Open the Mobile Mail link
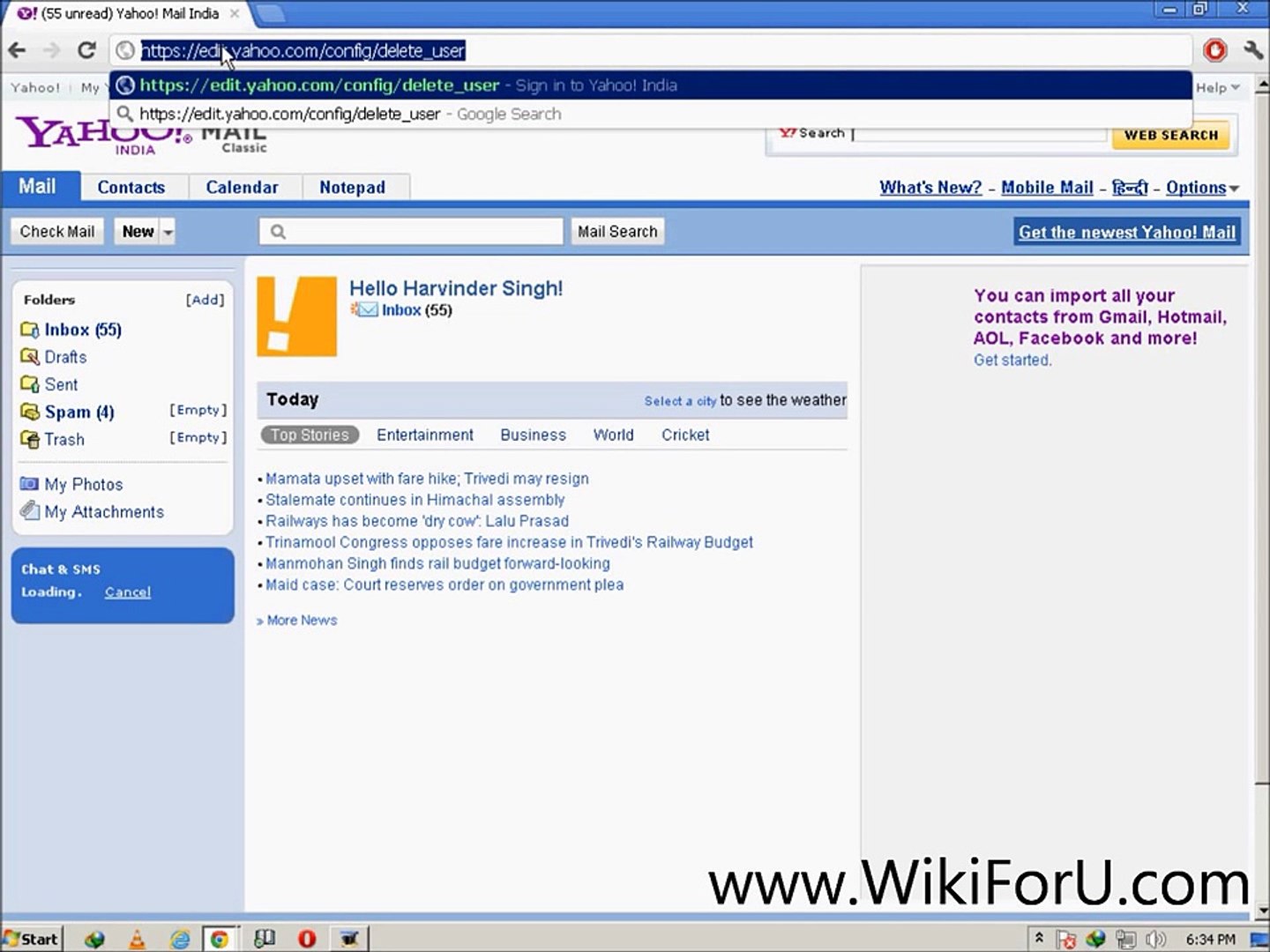Viewport: 1270px width, 952px height. (1047, 188)
